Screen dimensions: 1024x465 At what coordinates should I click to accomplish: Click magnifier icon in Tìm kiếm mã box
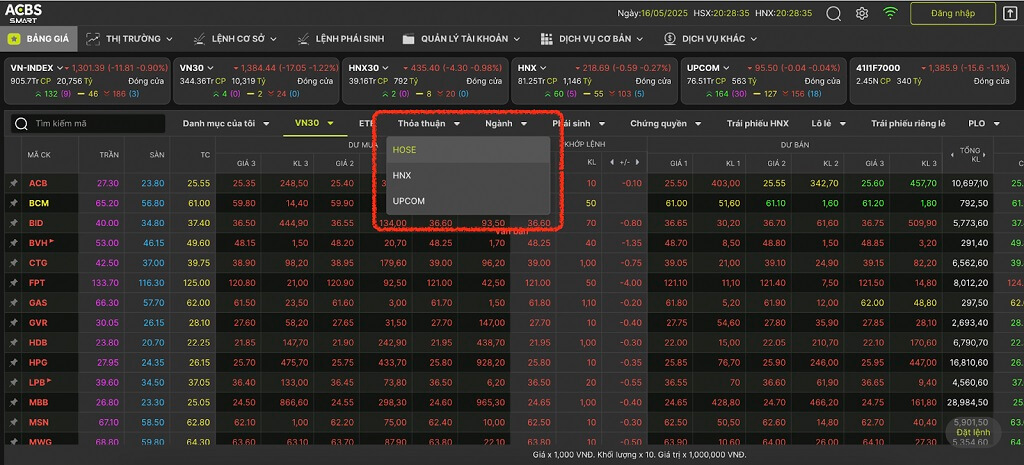tap(21, 123)
